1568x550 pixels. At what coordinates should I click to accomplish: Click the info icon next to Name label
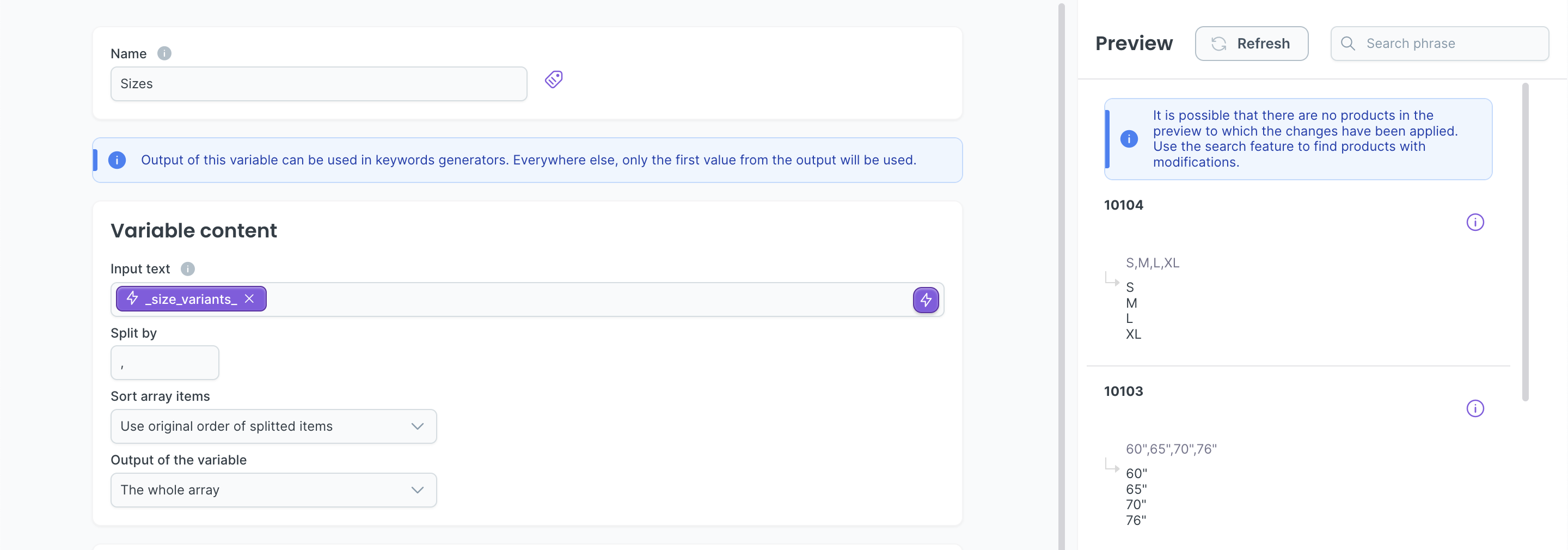tap(164, 53)
